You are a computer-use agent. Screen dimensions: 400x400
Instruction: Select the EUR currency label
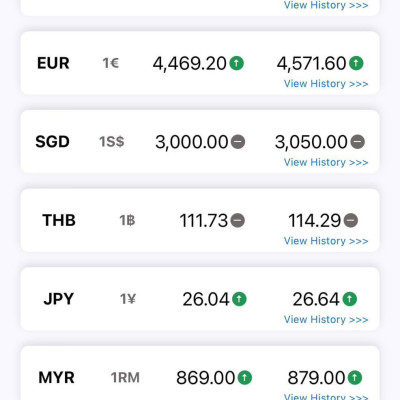53,63
